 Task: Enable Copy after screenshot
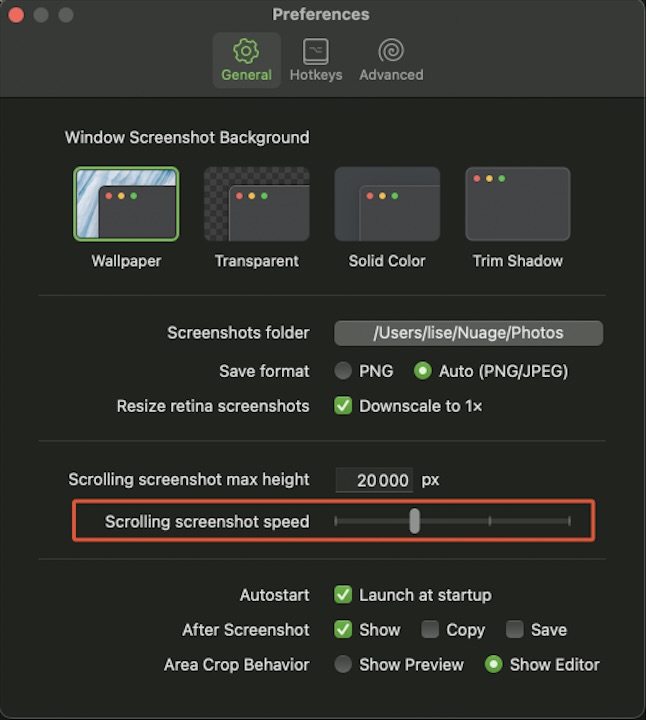[x=430, y=630]
